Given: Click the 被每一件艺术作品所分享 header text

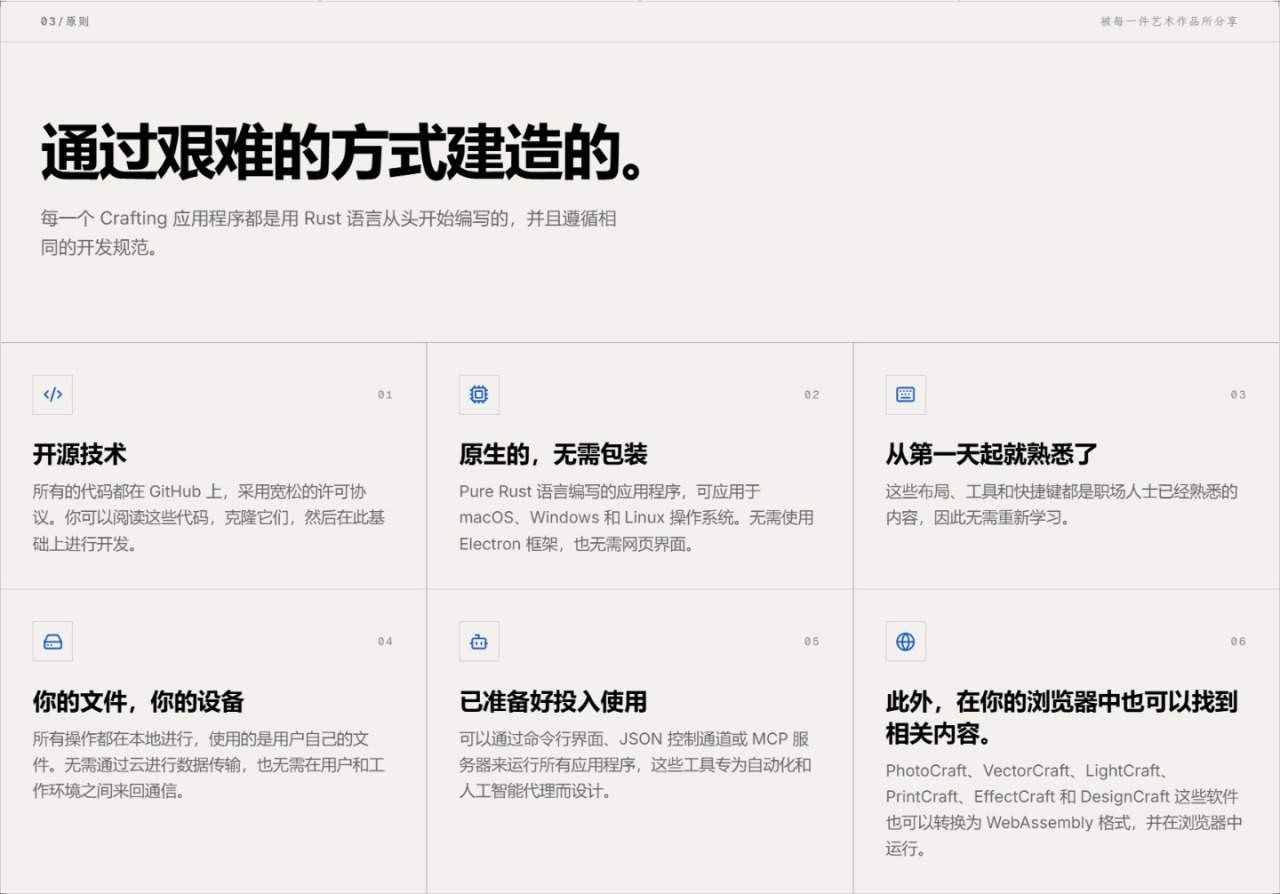Looking at the screenshot, I should click(x=1169, y=21).
